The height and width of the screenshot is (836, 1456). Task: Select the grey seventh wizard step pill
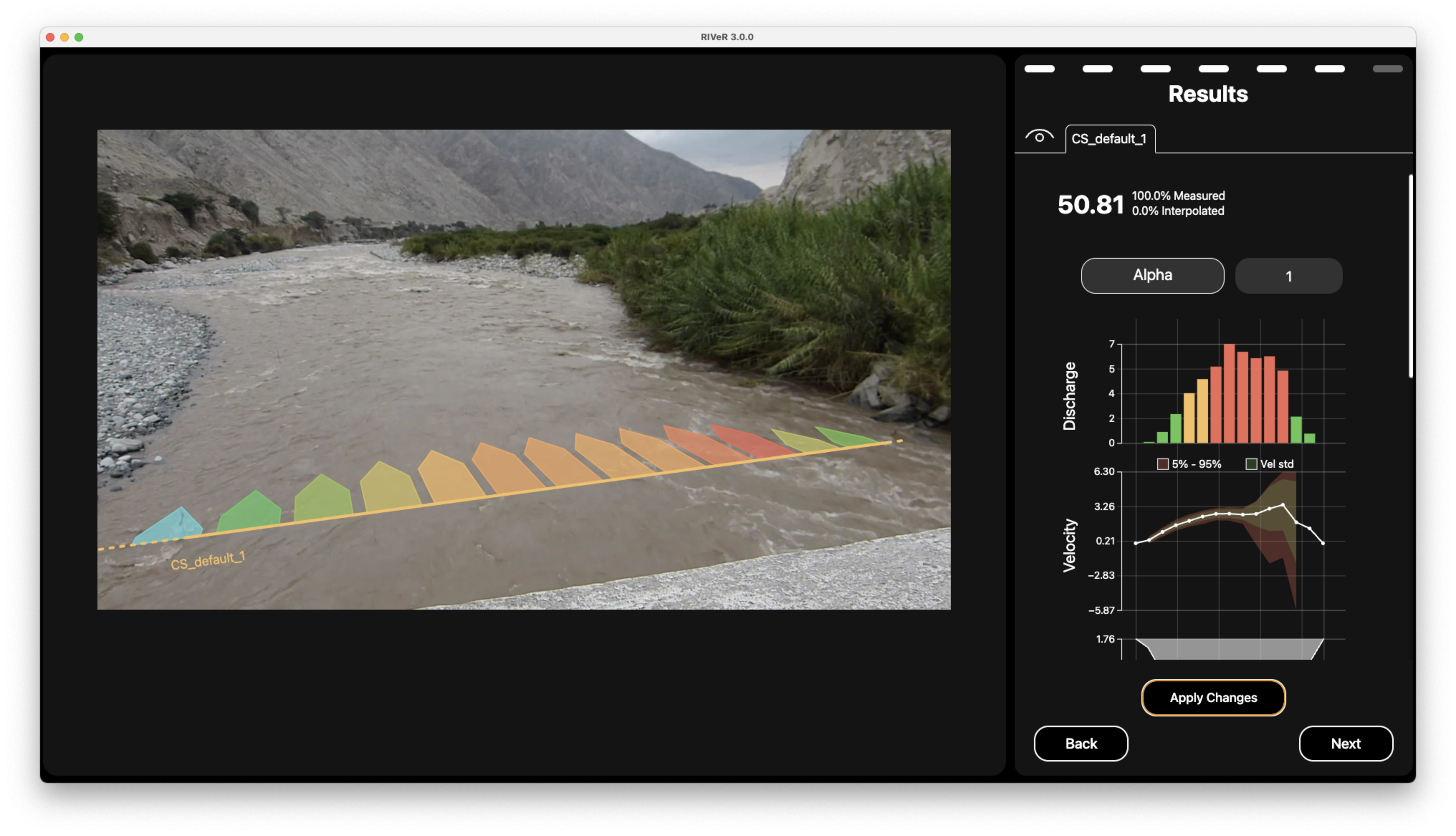(1387, 69)
